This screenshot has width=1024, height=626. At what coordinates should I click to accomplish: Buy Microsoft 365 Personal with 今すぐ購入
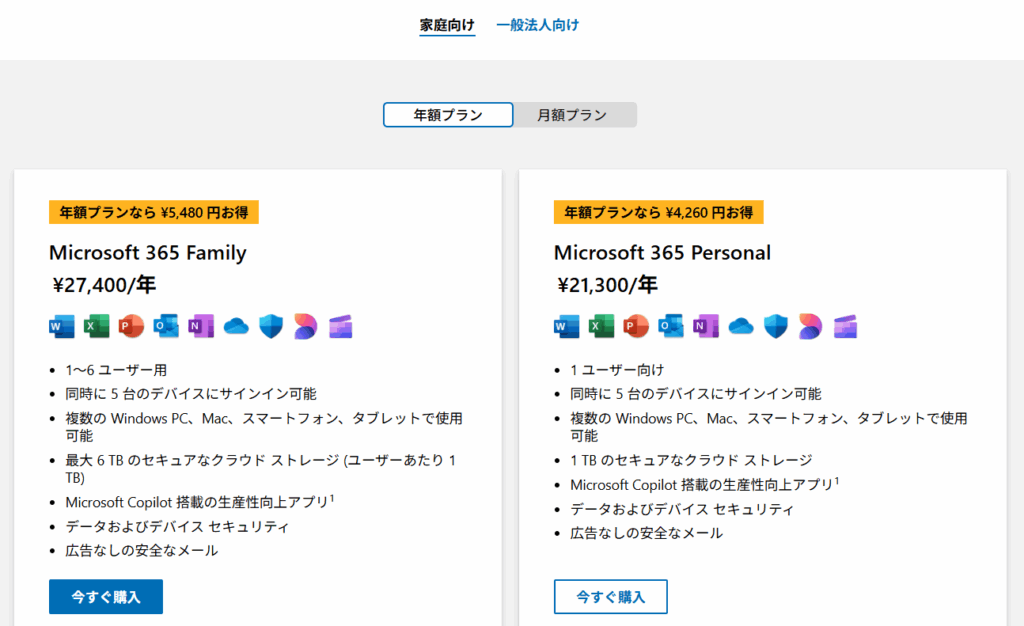click(x=611, y=597)
